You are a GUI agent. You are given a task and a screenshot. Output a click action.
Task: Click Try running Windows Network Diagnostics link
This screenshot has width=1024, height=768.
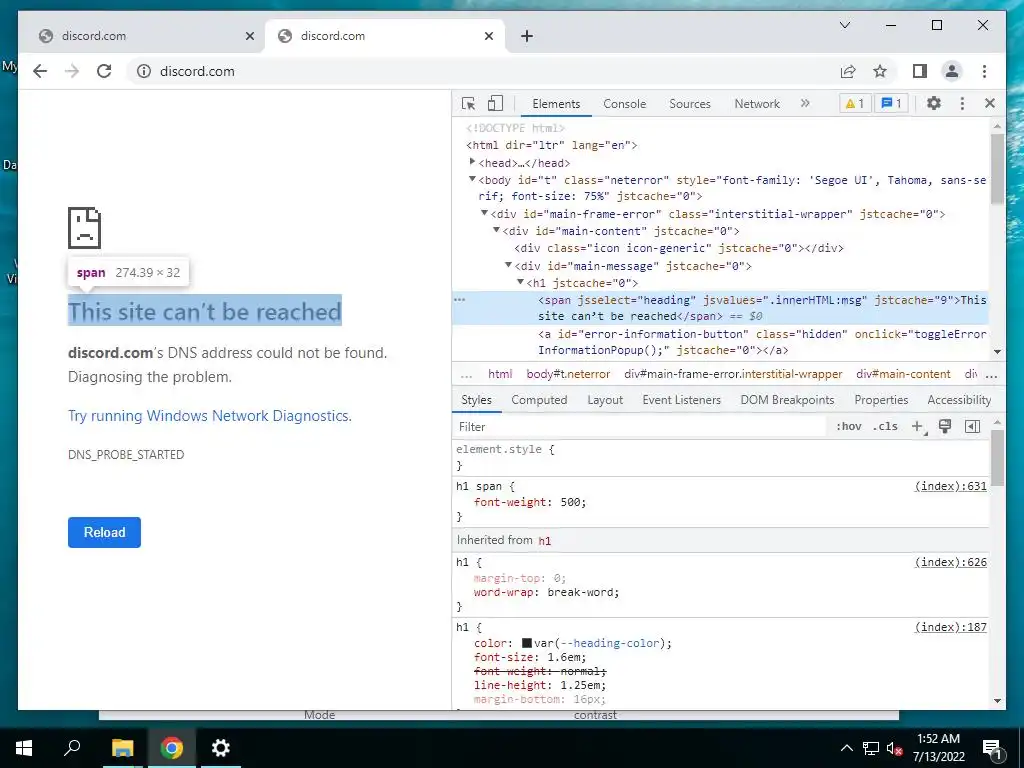(x=210, y=416)
